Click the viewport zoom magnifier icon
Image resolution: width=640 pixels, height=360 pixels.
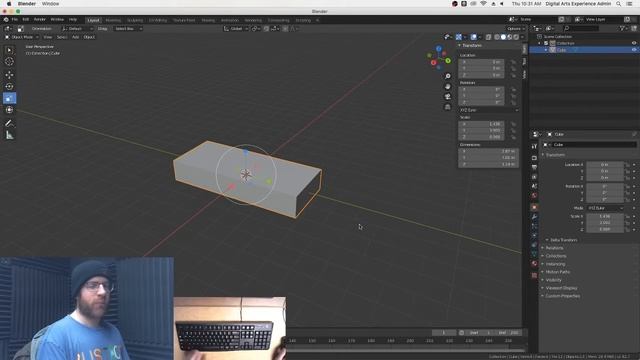point(448,76)
